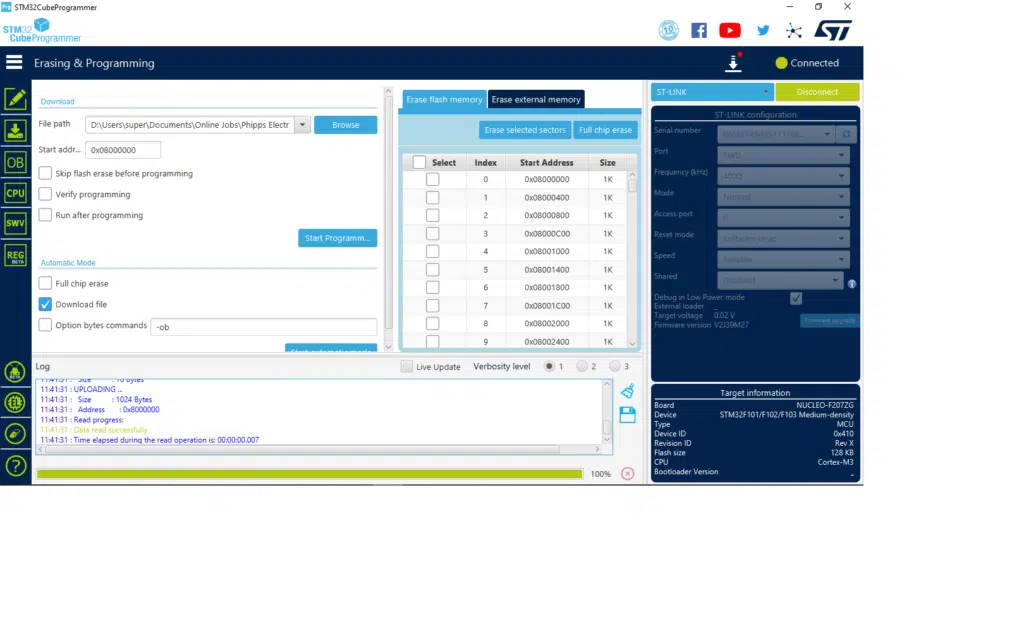Click the Option bytes commands text field
This screenshot has height=626, width=1024.
coord(264,326)
